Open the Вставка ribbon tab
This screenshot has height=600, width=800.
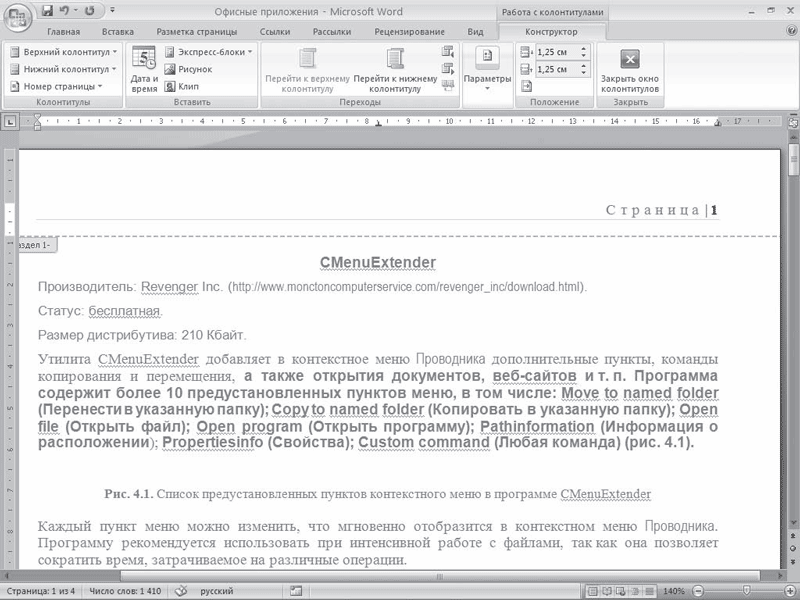[118, 32]
